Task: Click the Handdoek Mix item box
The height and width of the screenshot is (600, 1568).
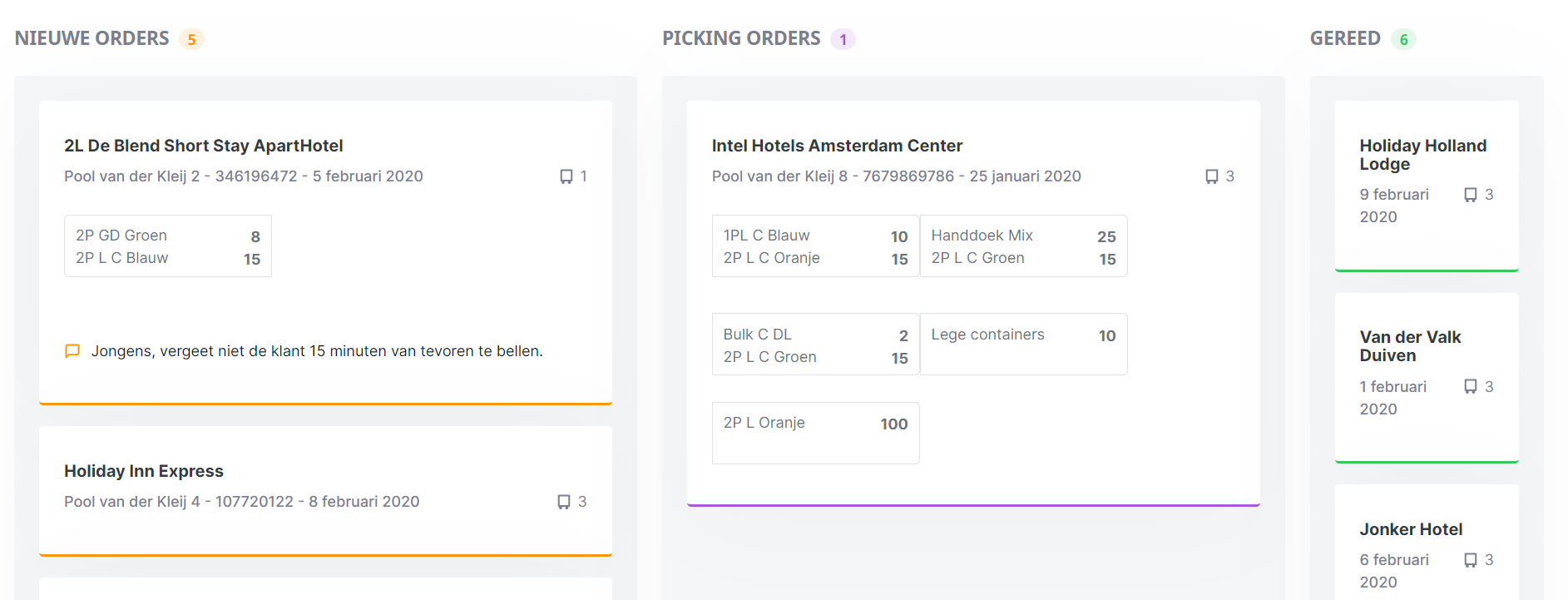Action: tap(1023, 245)
